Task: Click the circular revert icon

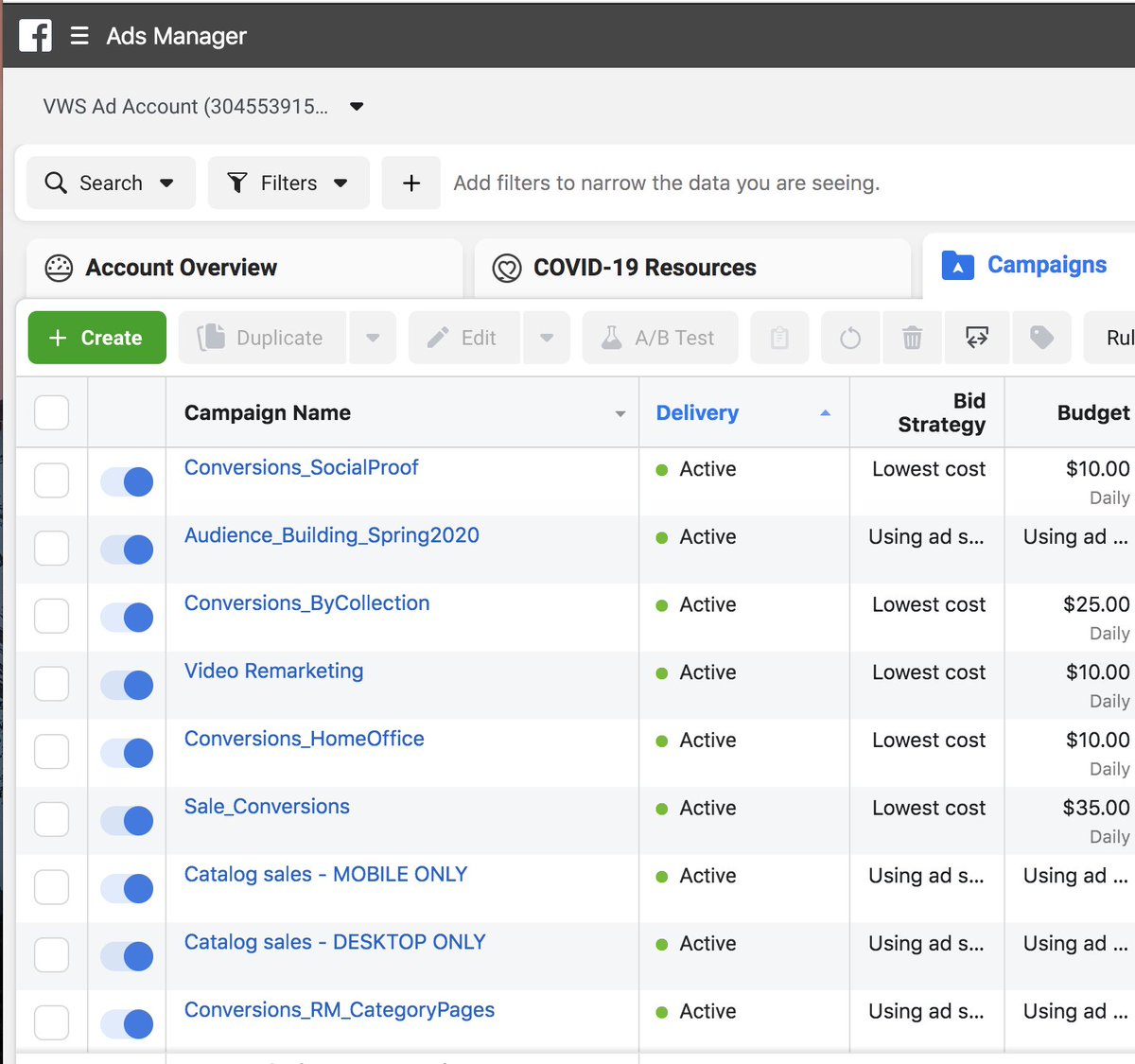Action: [x=850, y=338]
